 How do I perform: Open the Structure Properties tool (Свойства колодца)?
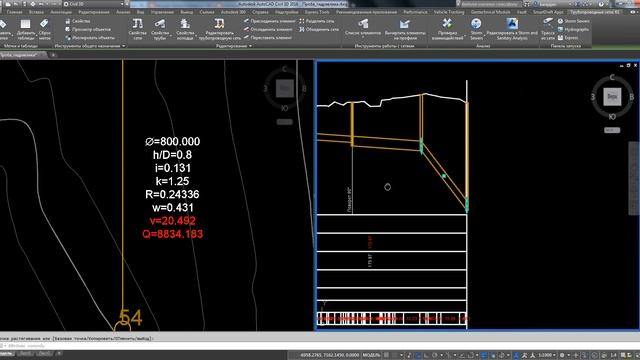(185, 29)
